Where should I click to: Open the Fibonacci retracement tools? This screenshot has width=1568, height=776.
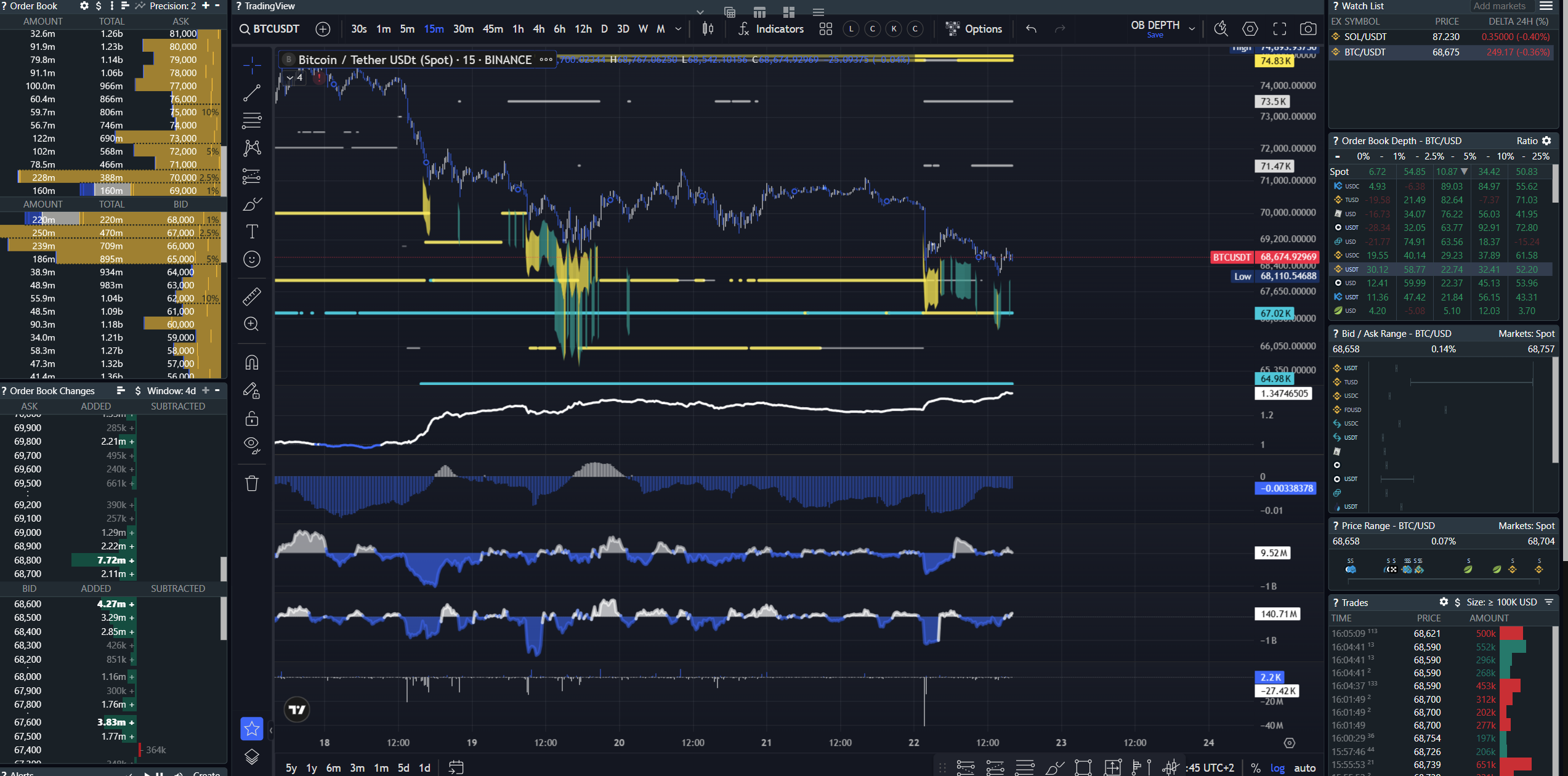point(252,120)
